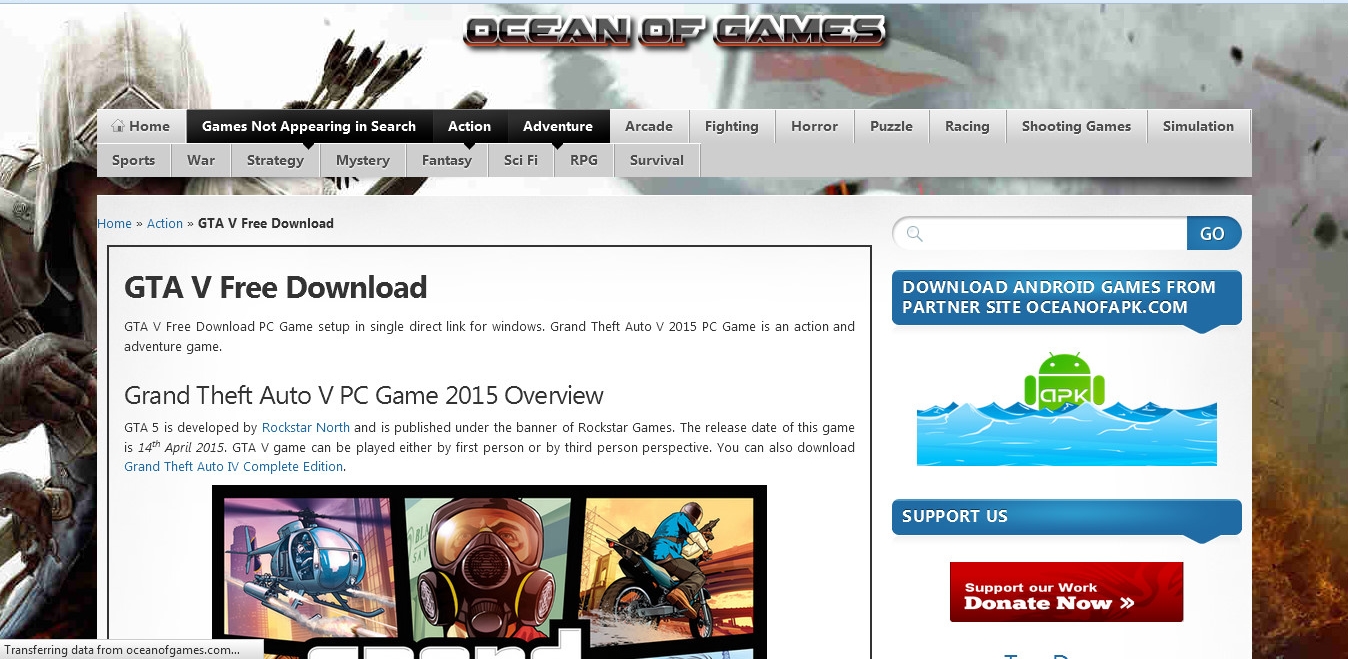Open the Grand Theft Auto IV Complete Edition link
This screenshot has height=659, width=1348.
pos(232,466)
